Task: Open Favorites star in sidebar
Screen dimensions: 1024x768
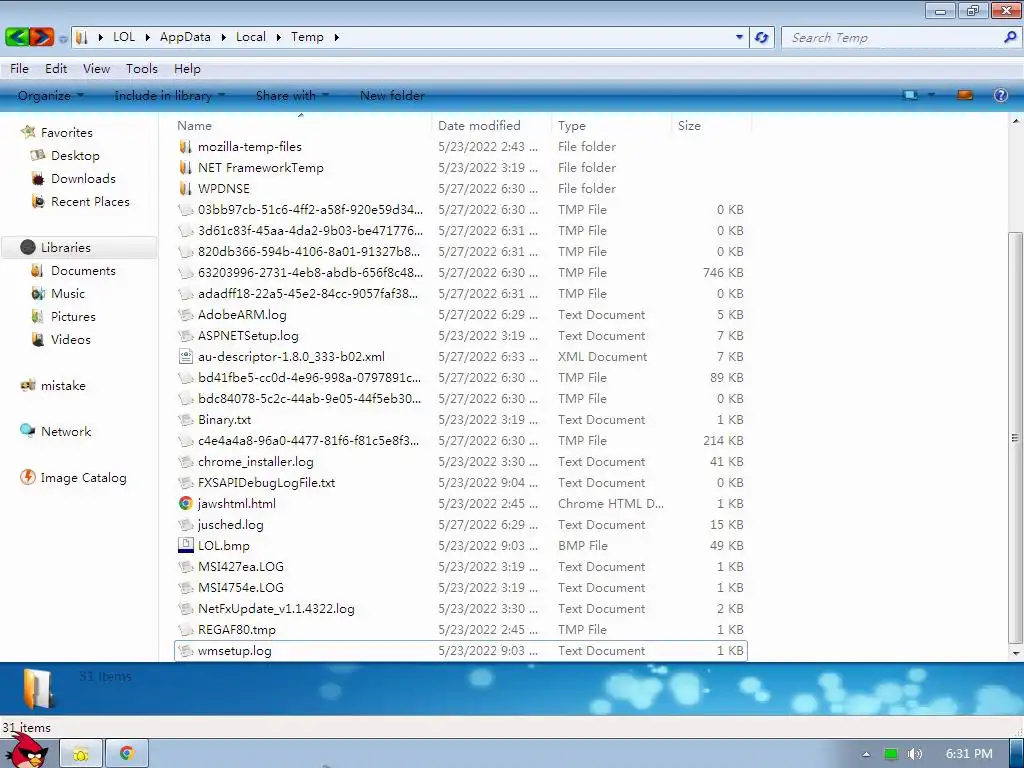Action: coord(27,132)
